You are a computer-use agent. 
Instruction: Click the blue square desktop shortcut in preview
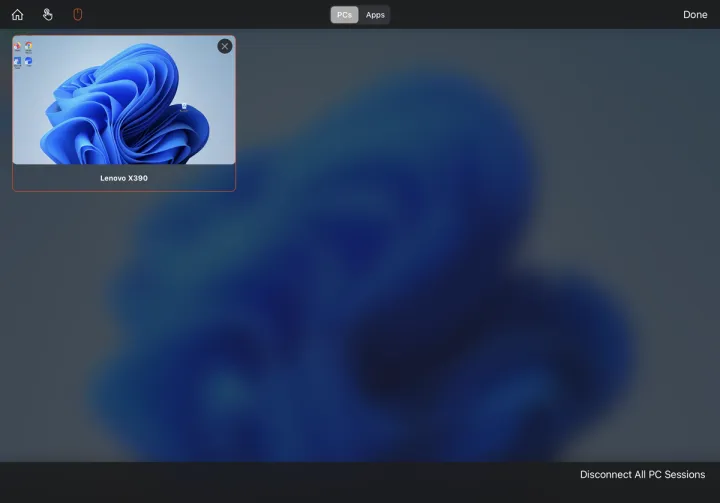pos(18,61)
